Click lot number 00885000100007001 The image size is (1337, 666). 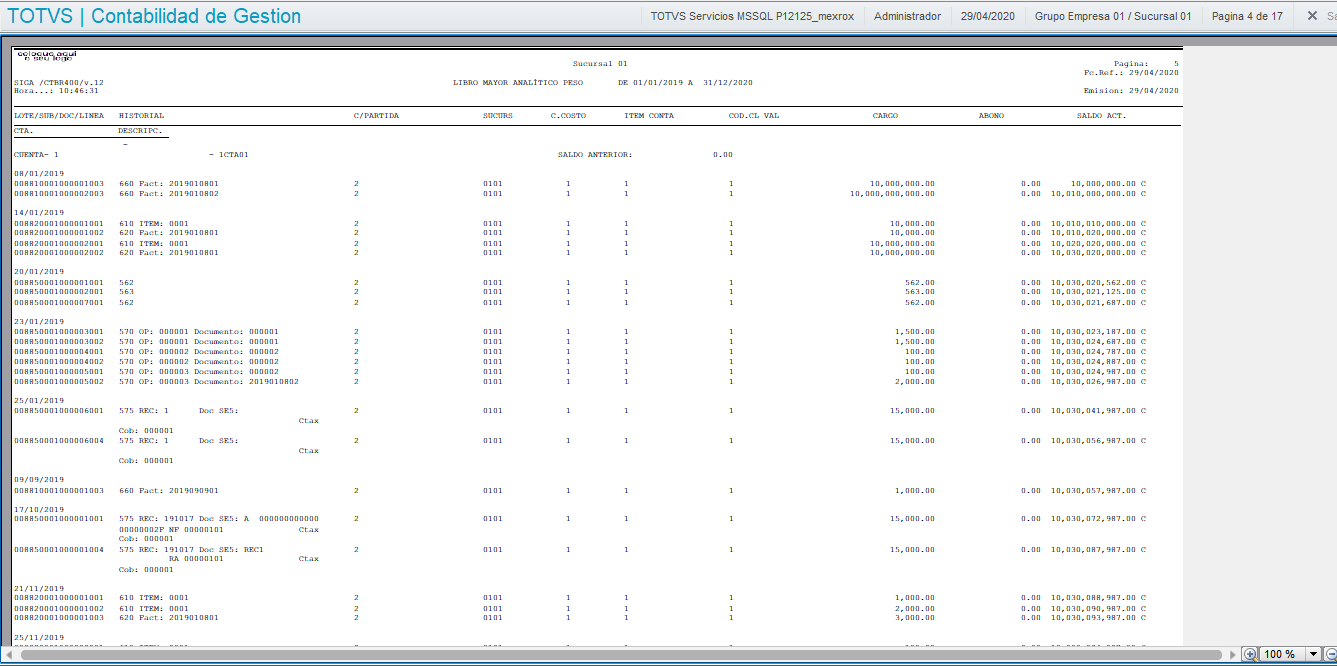coord(59,302)
